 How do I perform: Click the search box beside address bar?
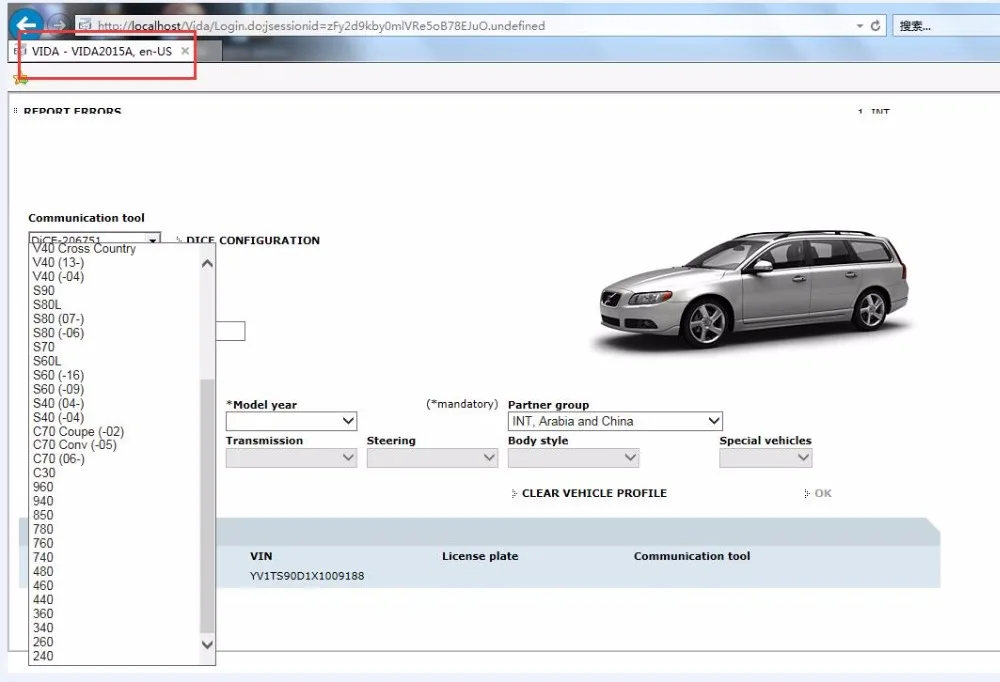(946, 26)
